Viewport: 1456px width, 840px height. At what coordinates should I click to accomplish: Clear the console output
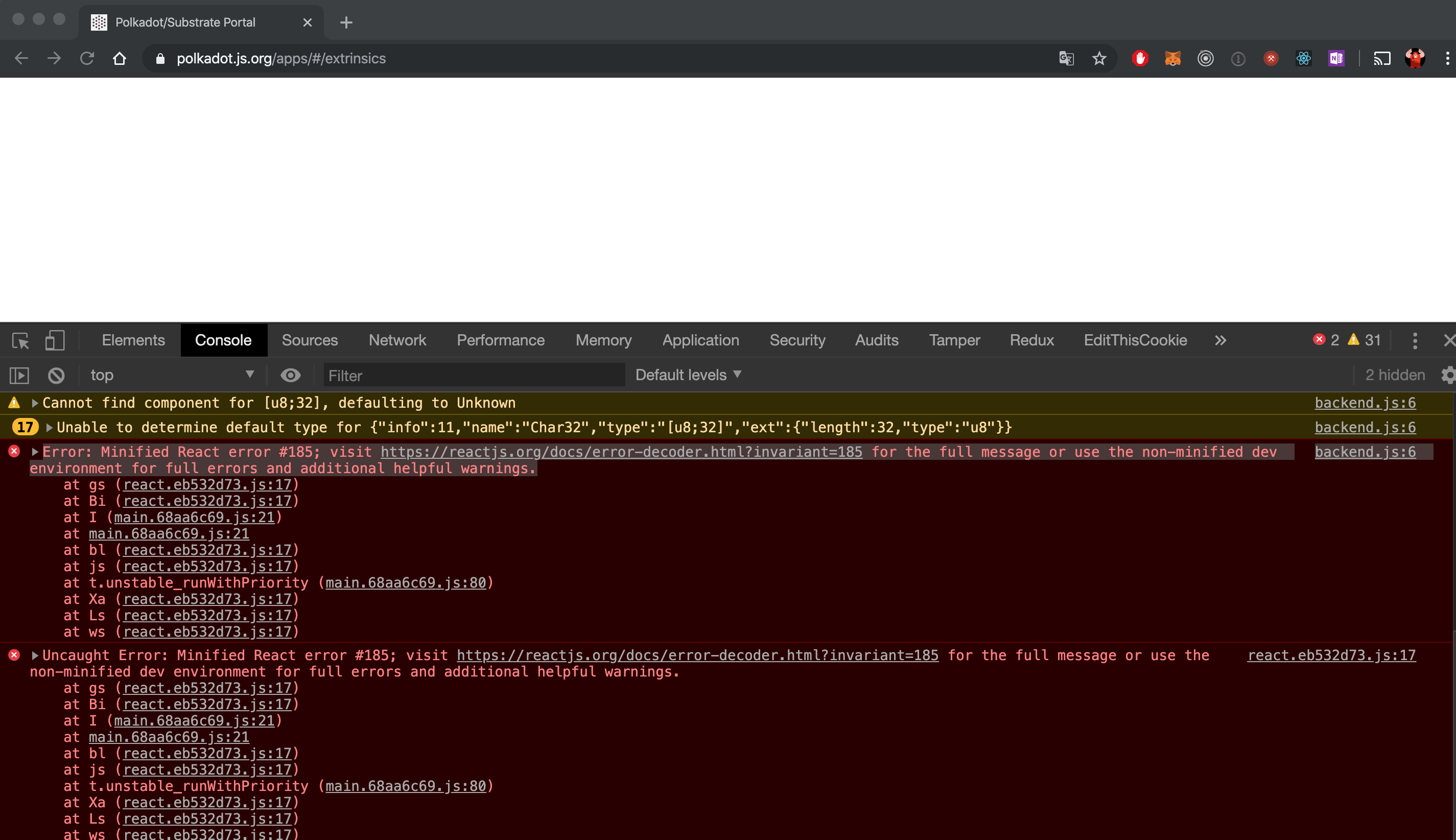coord(56,376)
